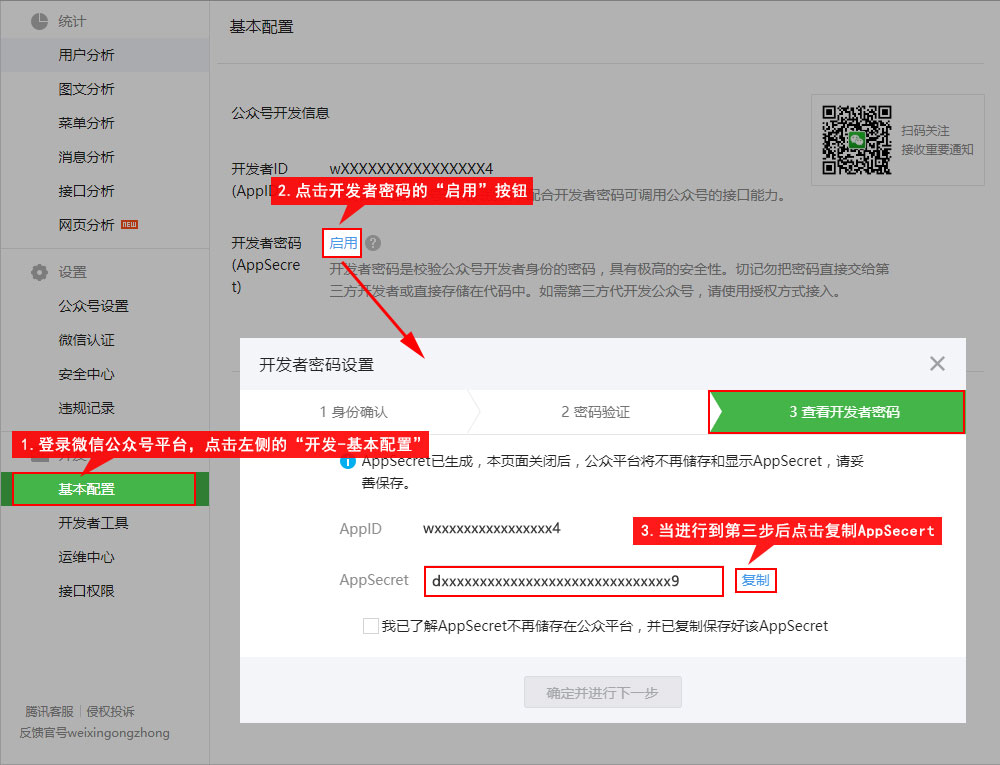The image size is (1000, 765).
Task: Open 用户分析 in the sidebar
Action: pos(86,55)
